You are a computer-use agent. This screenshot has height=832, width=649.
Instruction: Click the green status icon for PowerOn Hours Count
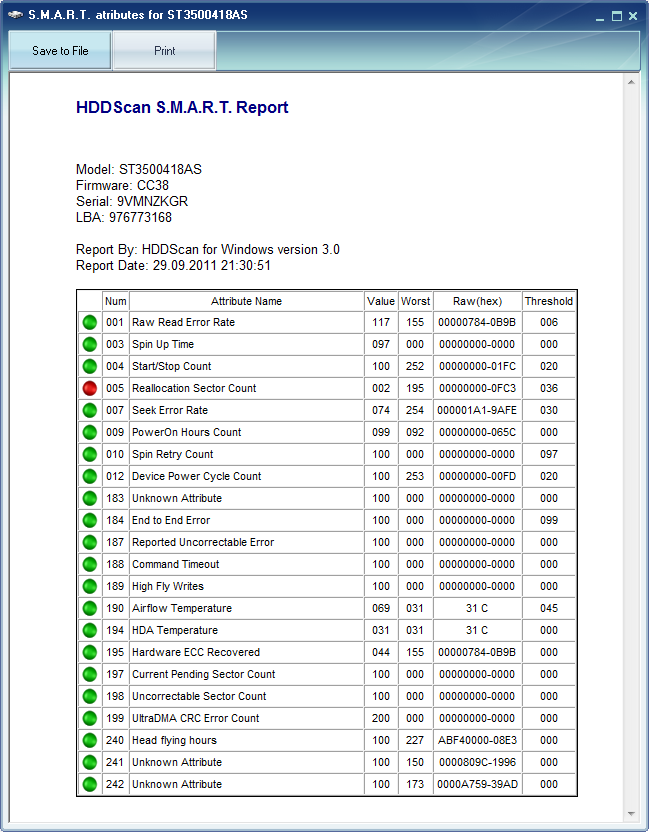tap(90, 432)
